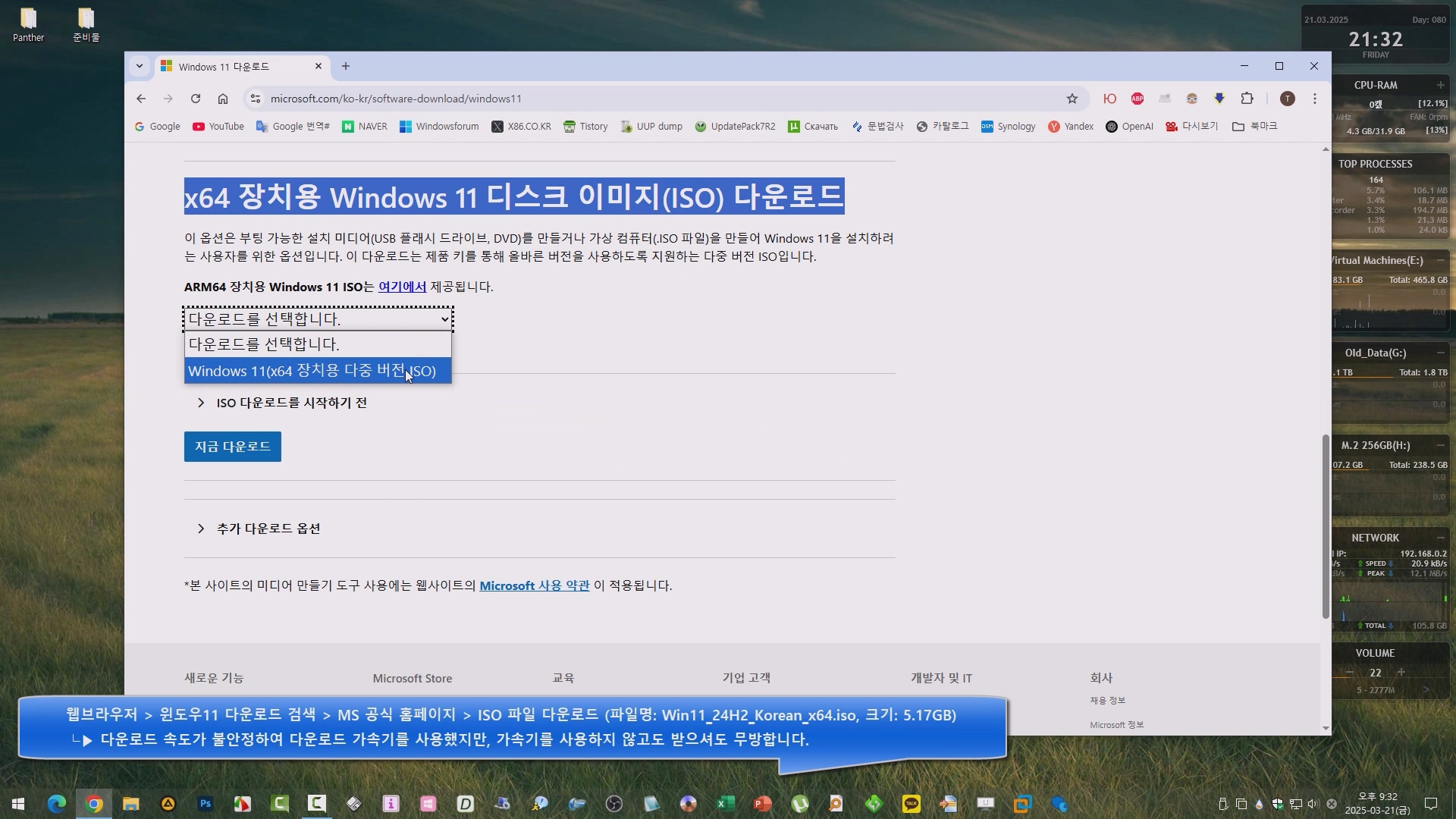The image size is (1456, 819).
Task: Open the Panther desktop folder
Action: point(28,25)
